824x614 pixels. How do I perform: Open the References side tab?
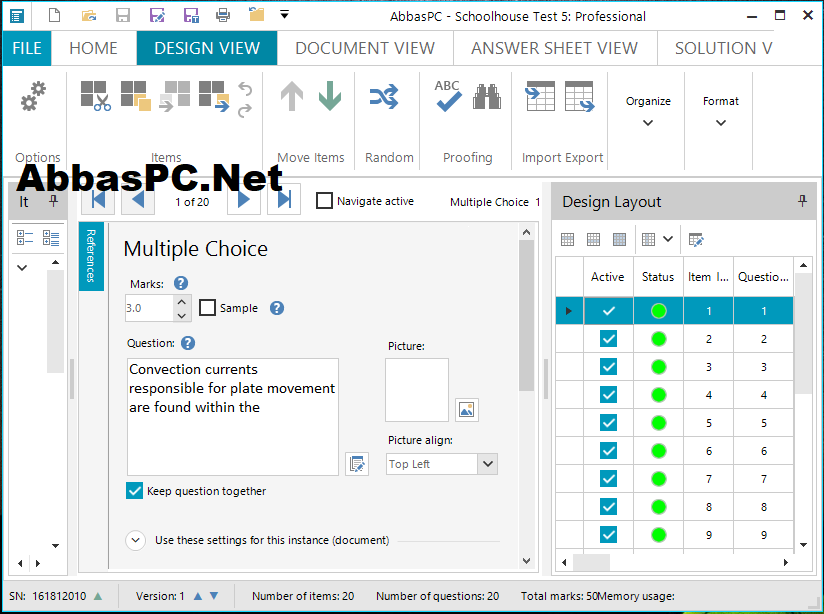coord(91,256)
